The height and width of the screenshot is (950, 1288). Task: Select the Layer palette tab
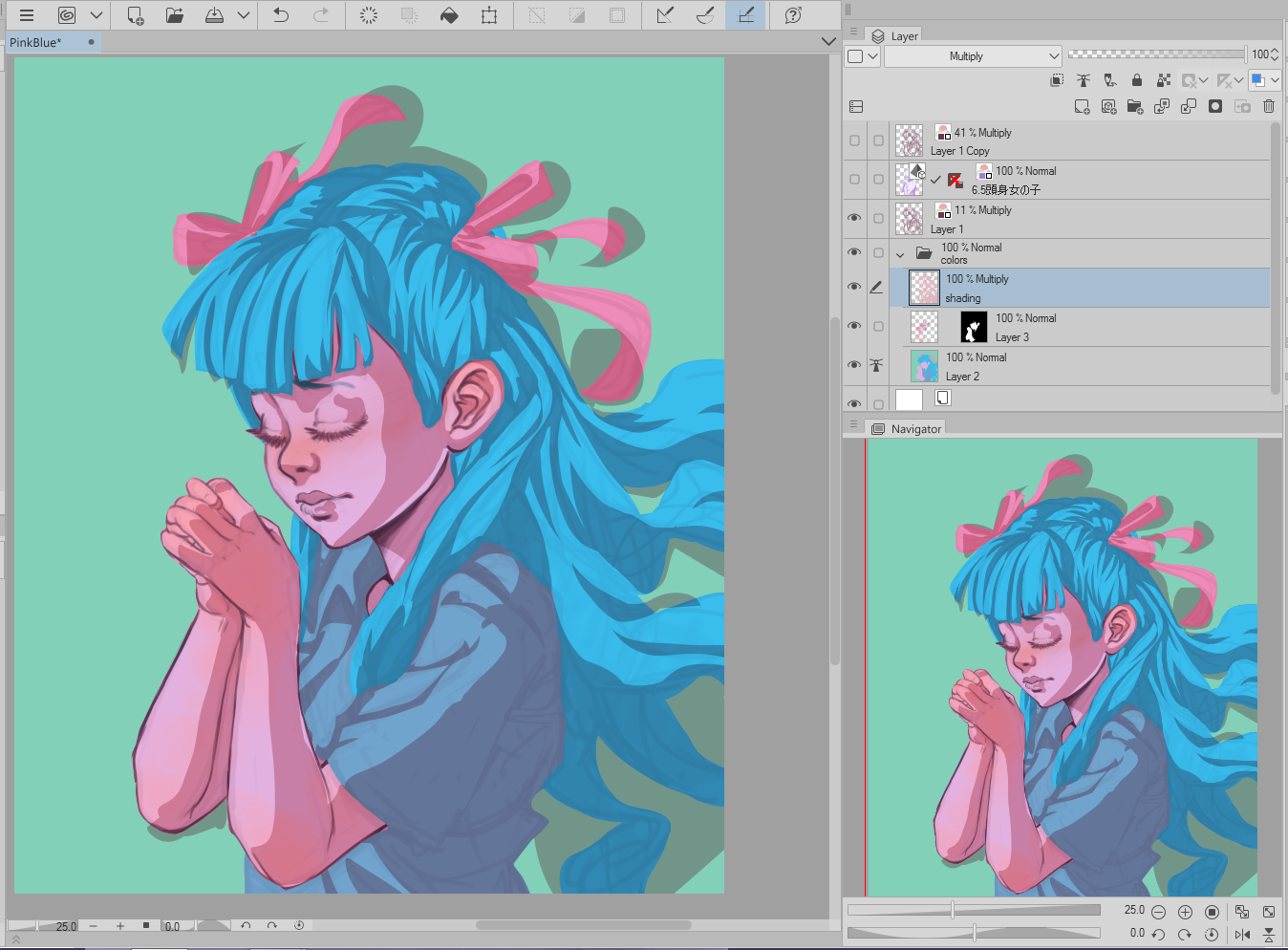tap(895, 36)
